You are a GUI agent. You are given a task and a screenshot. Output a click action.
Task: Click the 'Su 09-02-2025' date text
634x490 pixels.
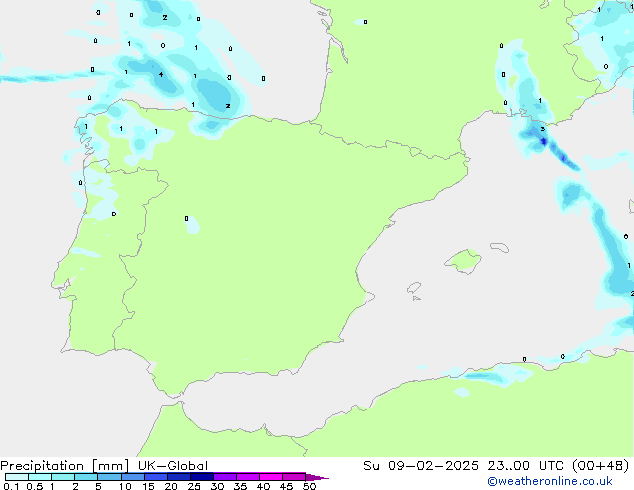(x=421, y=466)
